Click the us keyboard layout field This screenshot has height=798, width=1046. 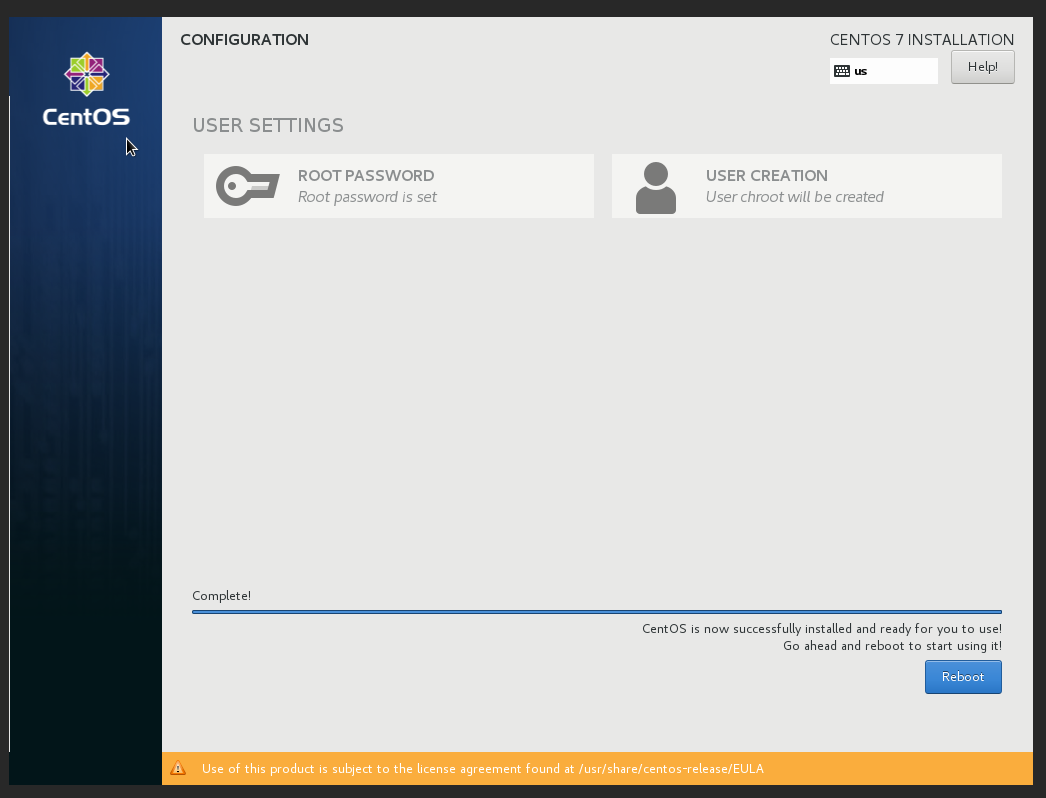(883, 71)
